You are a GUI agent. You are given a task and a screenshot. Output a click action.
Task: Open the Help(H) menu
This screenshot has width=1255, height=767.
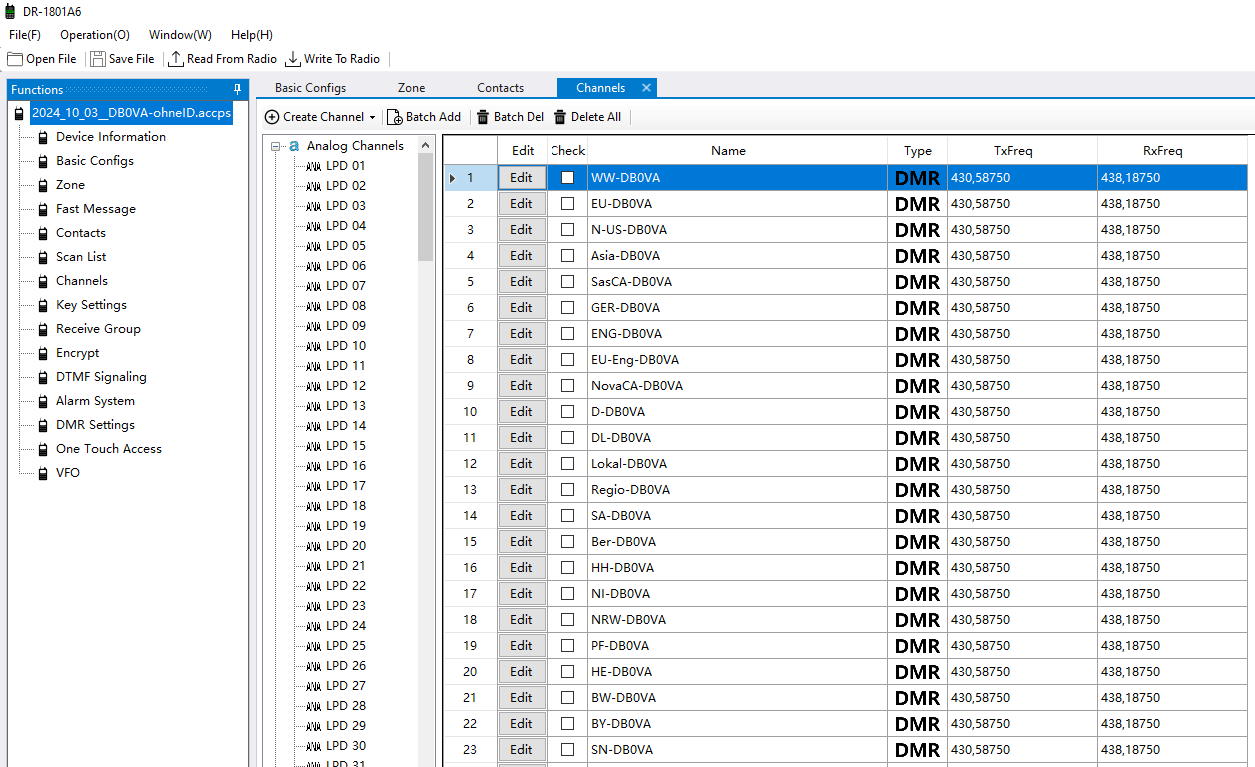(252, 35)
